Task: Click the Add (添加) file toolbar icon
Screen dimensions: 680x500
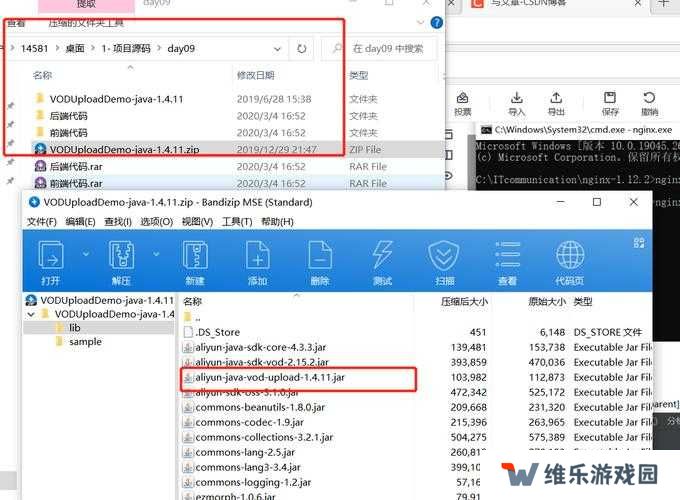Action: click(x=258, y=262)
